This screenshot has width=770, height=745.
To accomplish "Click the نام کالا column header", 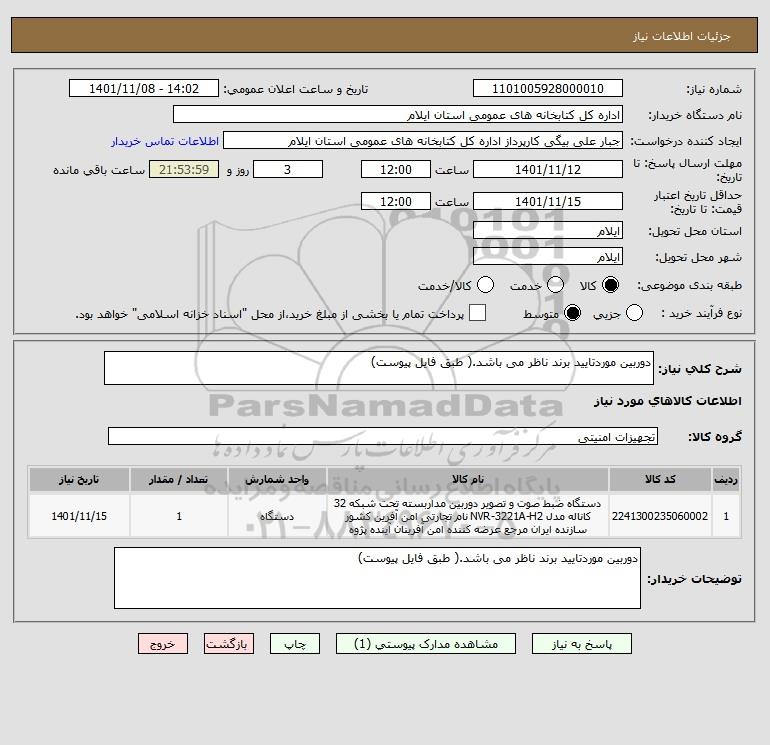I will click(x=468, y=479).
